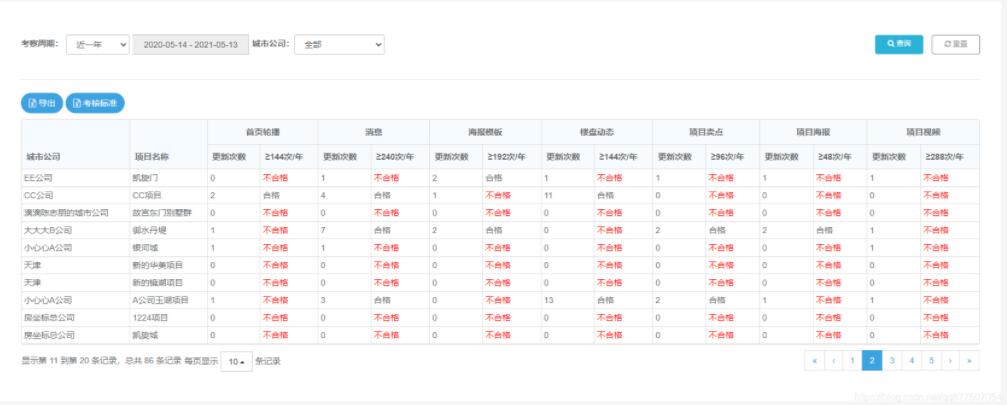Click the 楼盘动态 group header
1007x405 pixels.
click(597, 132)
